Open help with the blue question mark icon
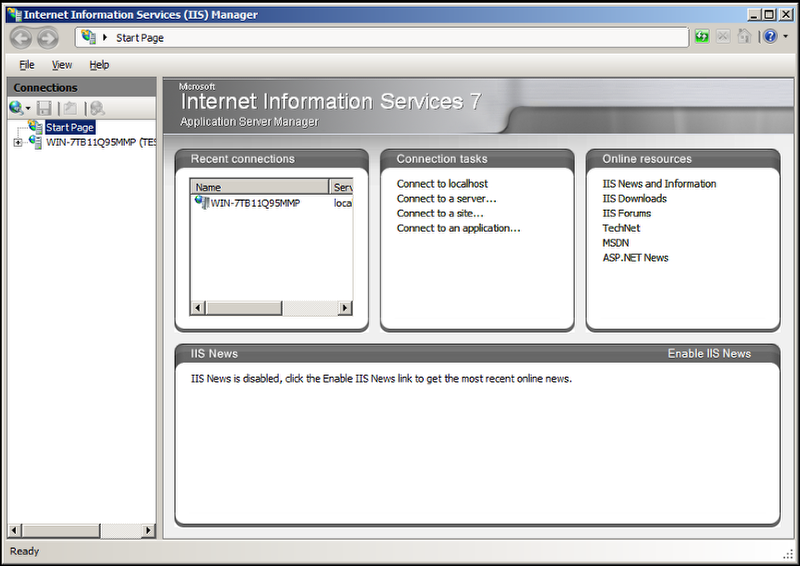This screenshot has height=566, width=800. tap(769, 37)
